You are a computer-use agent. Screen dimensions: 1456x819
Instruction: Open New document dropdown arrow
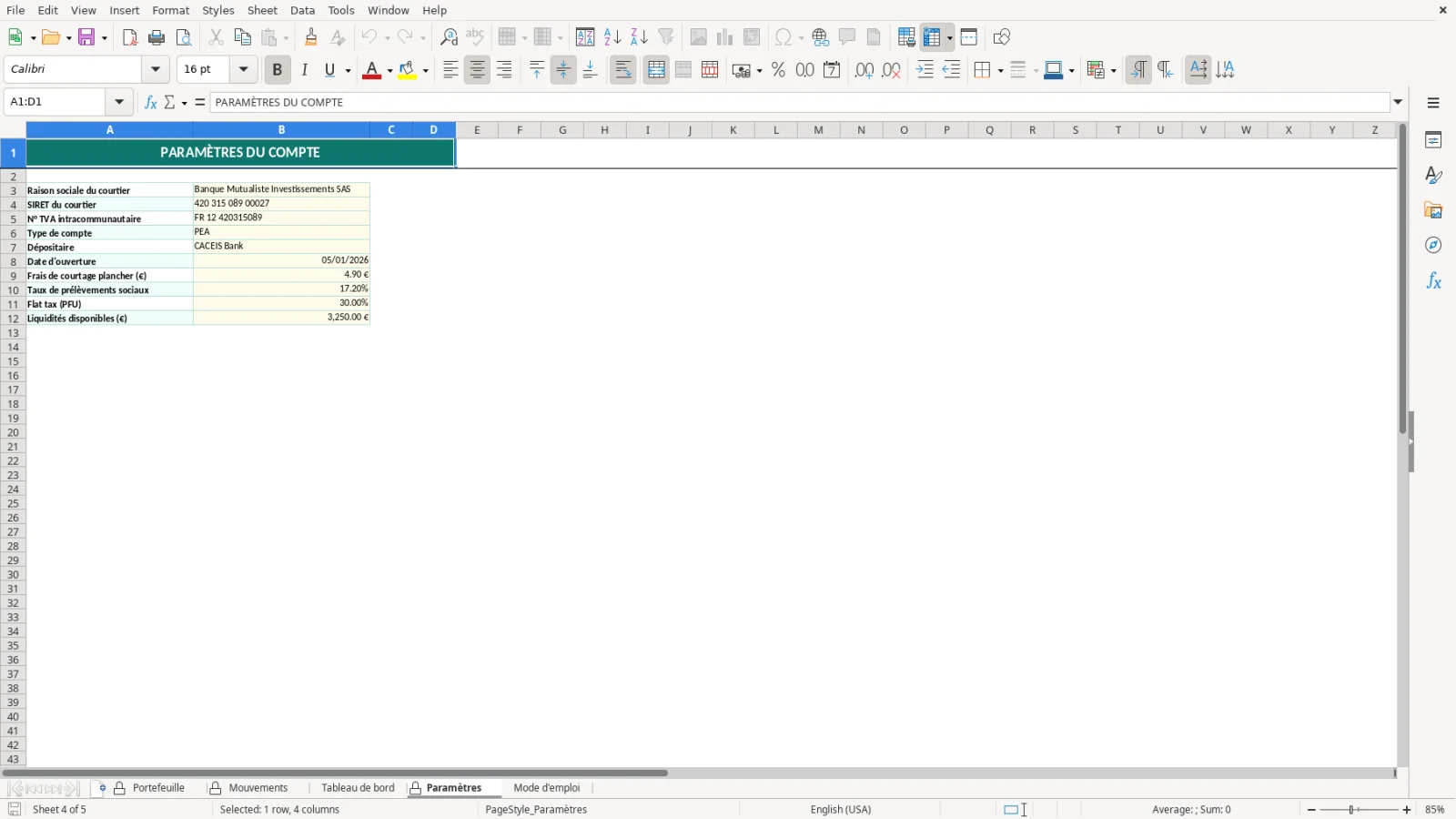(x=33, y=37)
